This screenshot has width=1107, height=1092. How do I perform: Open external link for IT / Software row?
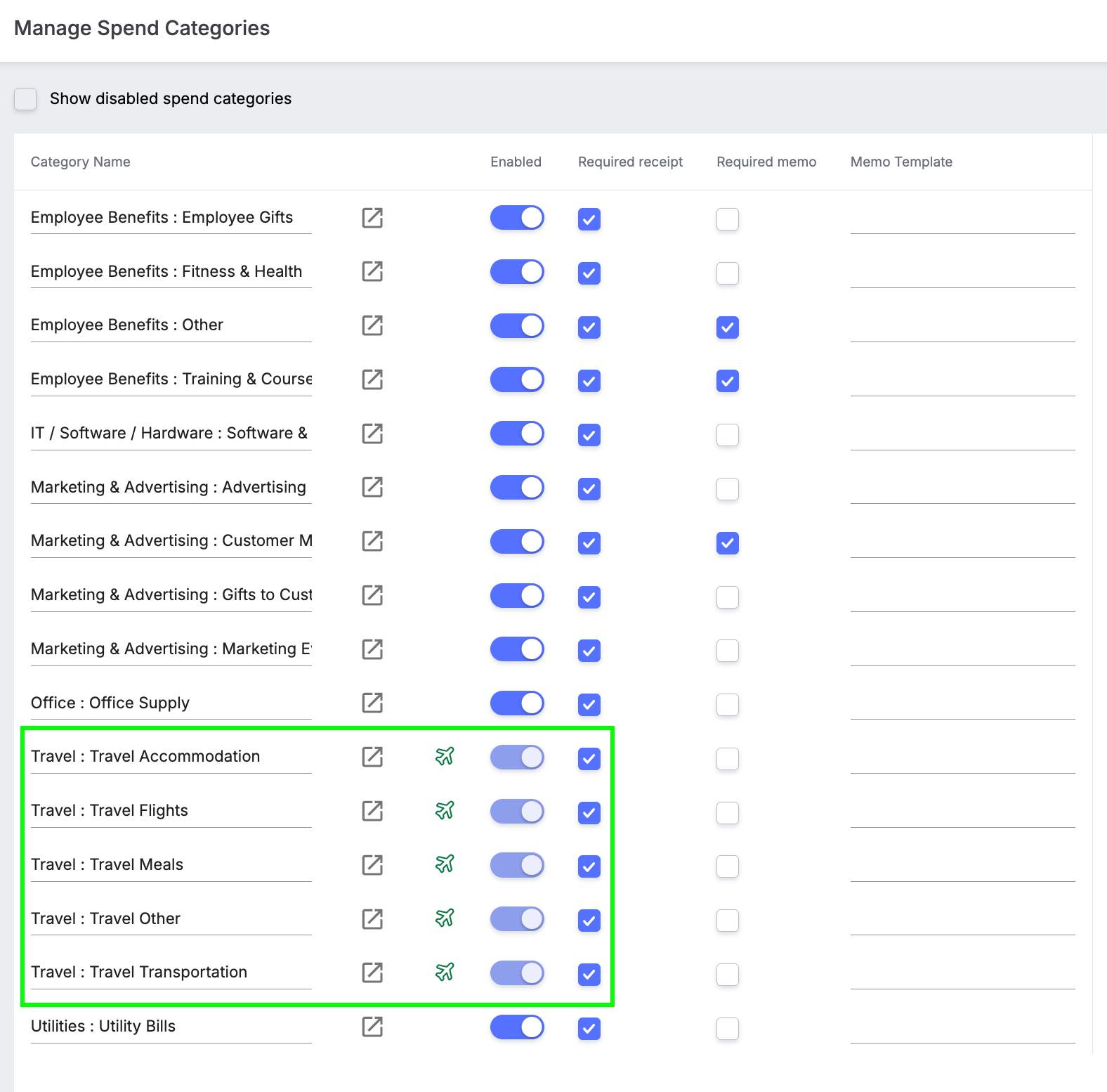372,434
